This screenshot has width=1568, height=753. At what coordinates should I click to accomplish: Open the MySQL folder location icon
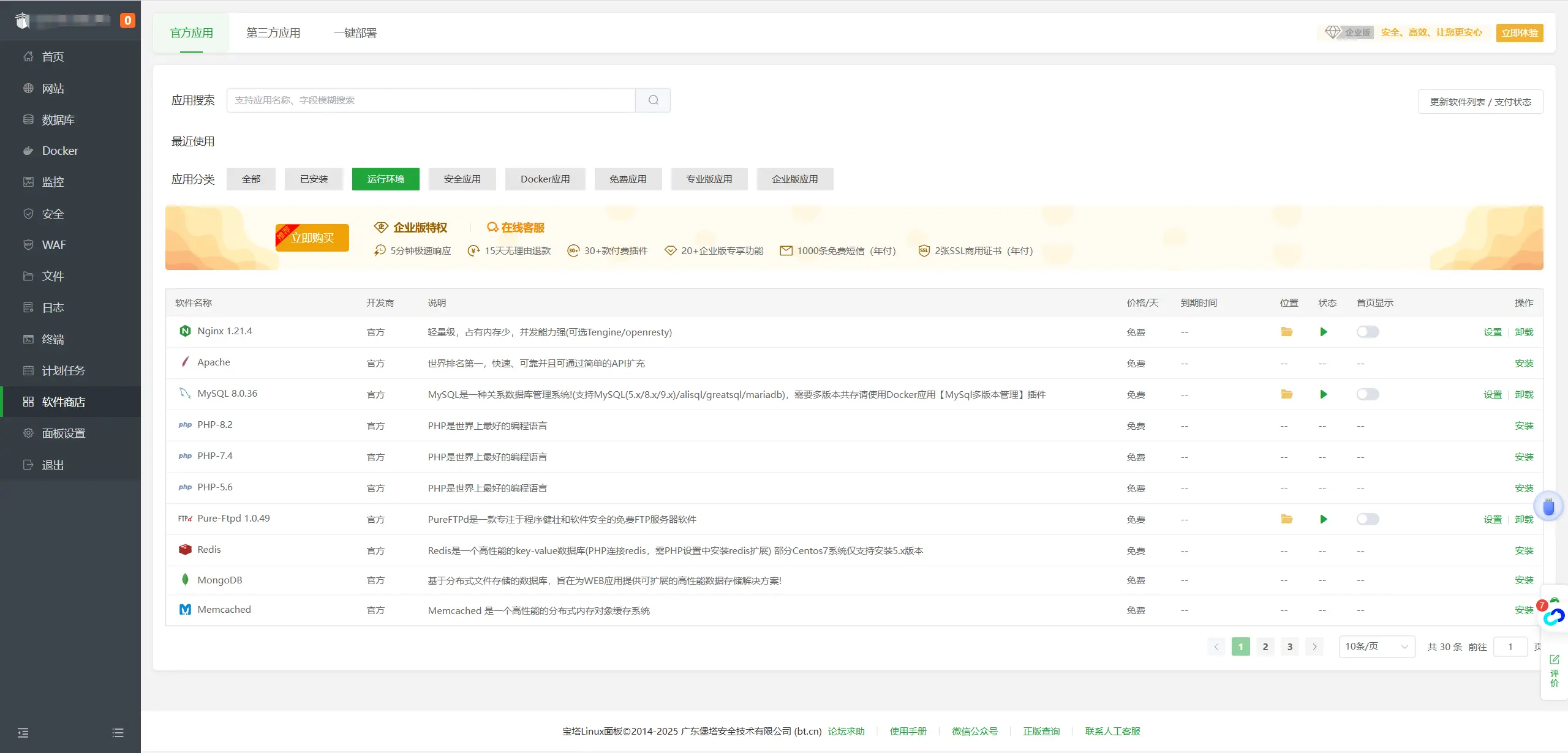click(x=1287, y=394)
